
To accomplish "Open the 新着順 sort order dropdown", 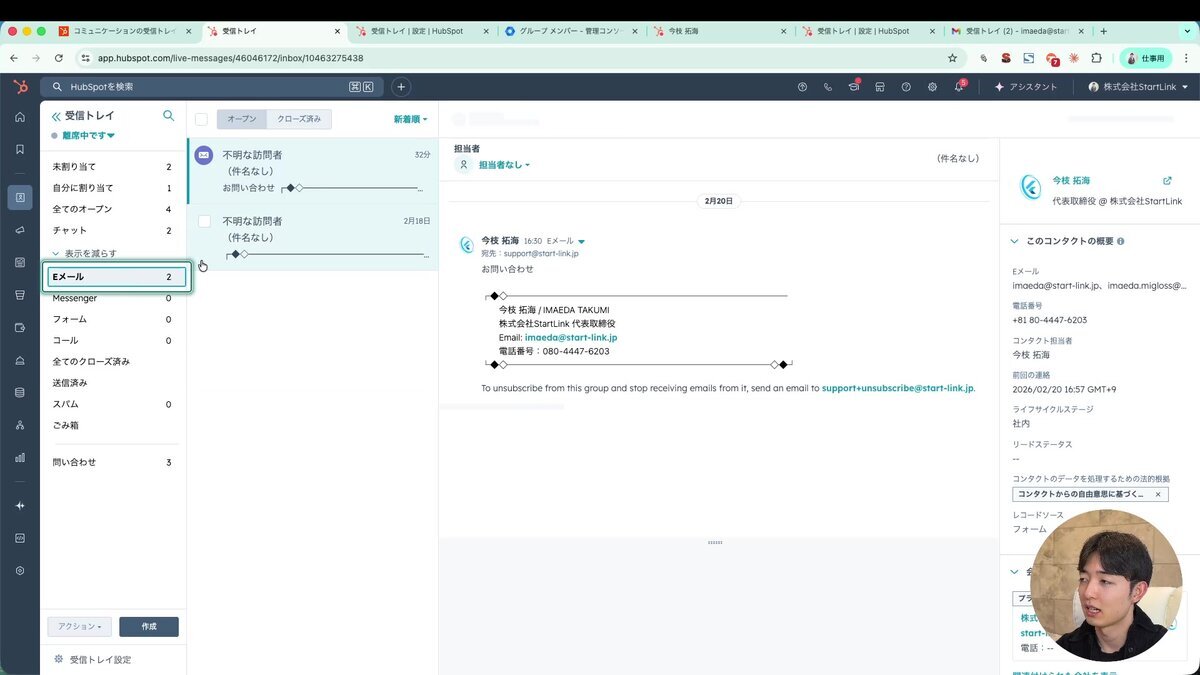I will [410, 119].
